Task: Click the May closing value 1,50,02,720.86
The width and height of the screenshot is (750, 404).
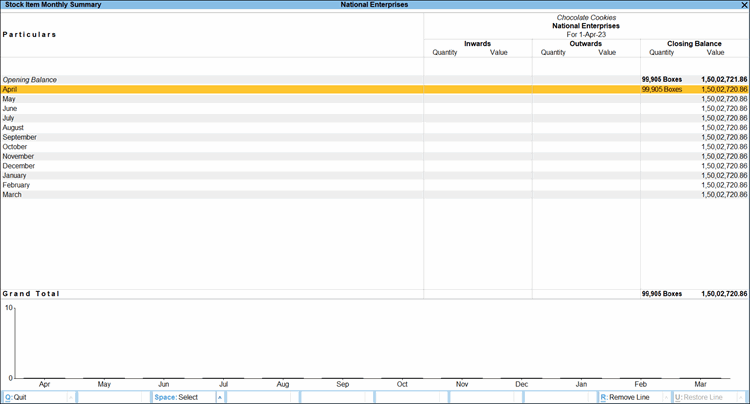Action: pos(724,99)
